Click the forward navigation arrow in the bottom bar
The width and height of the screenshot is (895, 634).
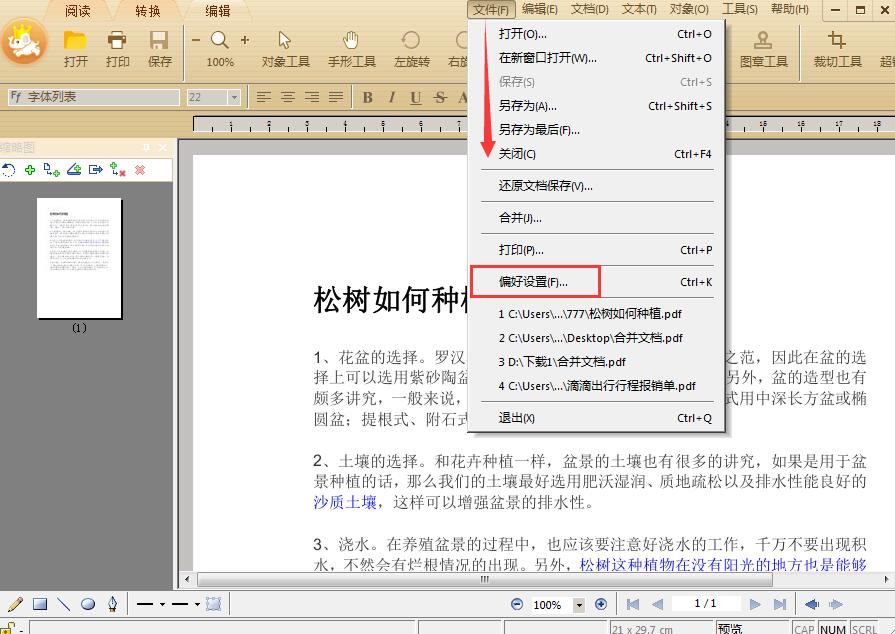pos(836,604)
